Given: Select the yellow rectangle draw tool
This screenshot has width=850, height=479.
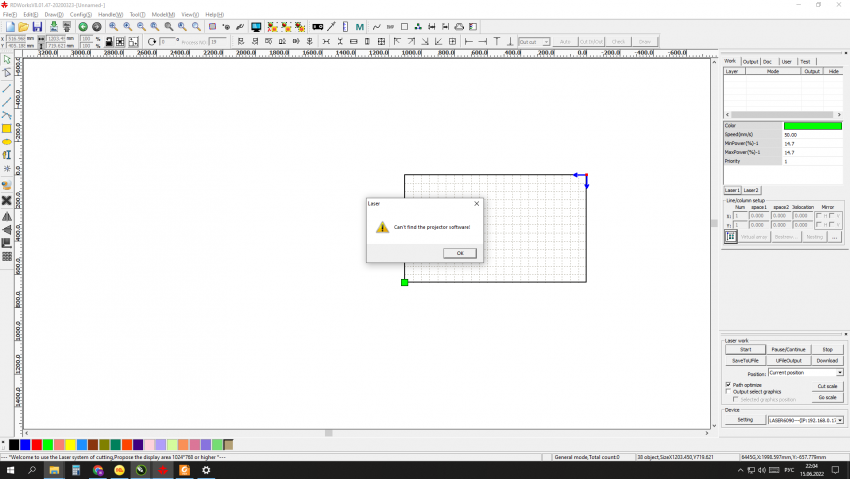Looking at the screenshot, I should (7, 129).
